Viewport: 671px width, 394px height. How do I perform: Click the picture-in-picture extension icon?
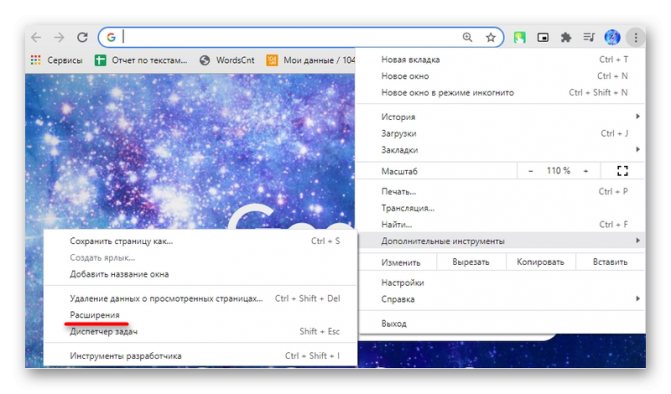[543, 38]
